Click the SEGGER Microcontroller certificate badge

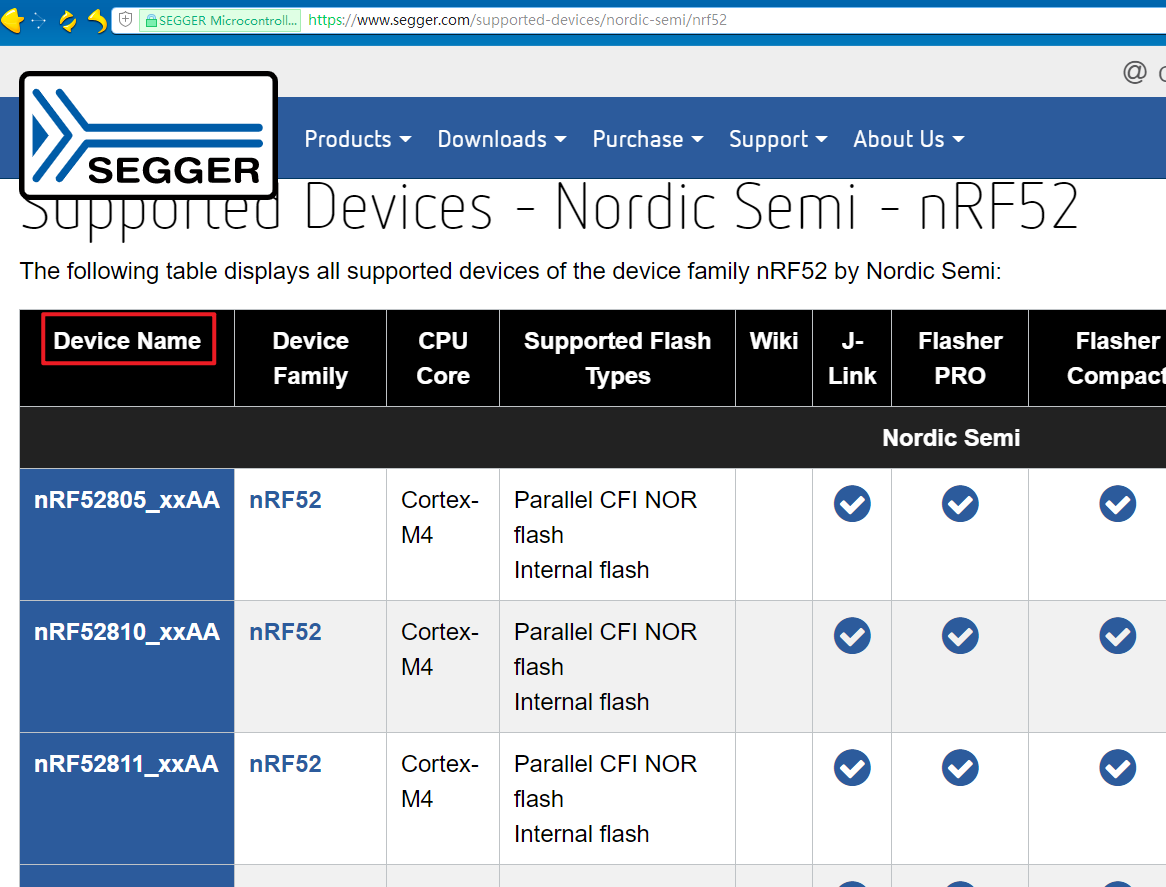(220, 20)
